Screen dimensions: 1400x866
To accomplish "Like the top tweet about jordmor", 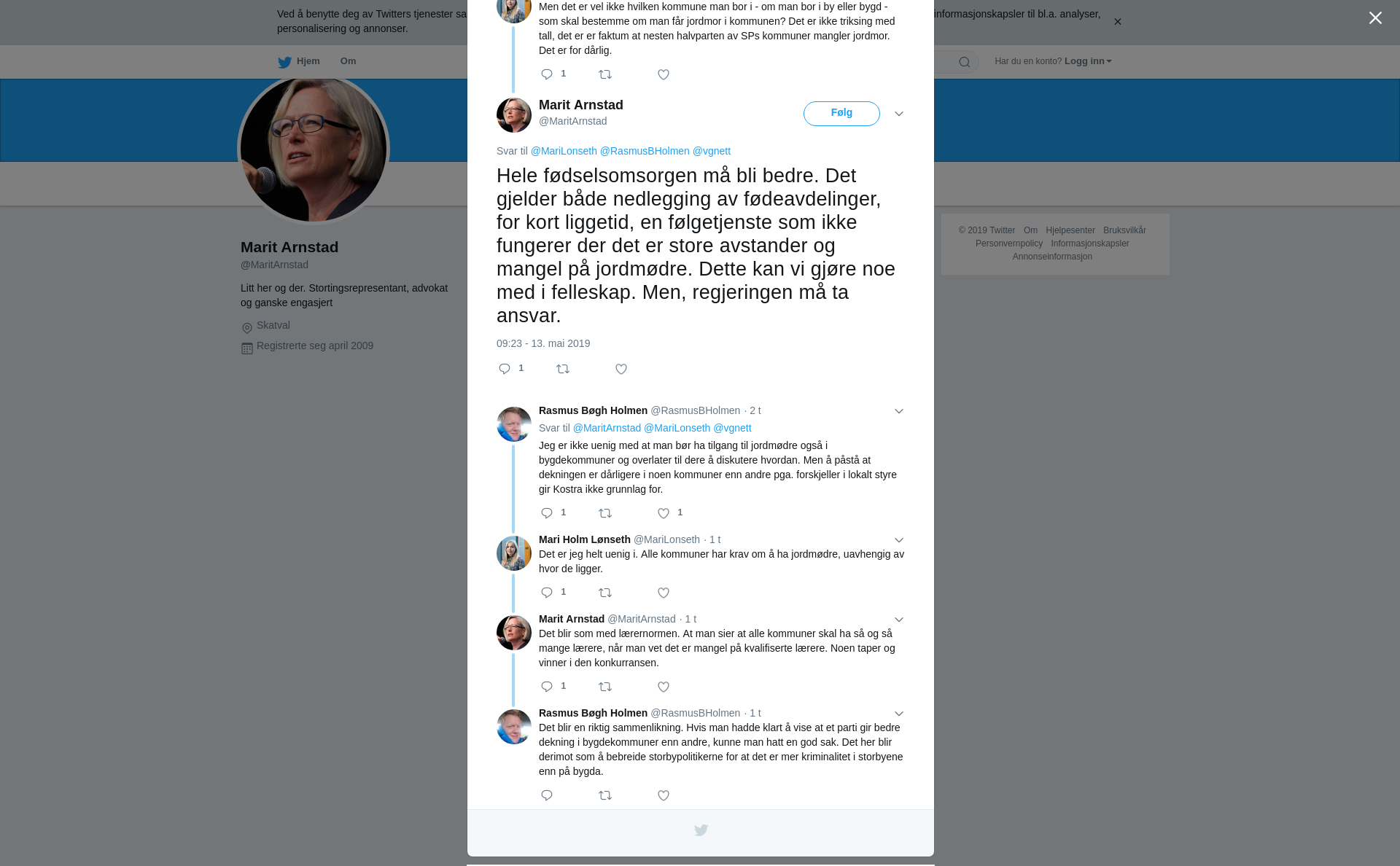I will click(x=664, y=75).
